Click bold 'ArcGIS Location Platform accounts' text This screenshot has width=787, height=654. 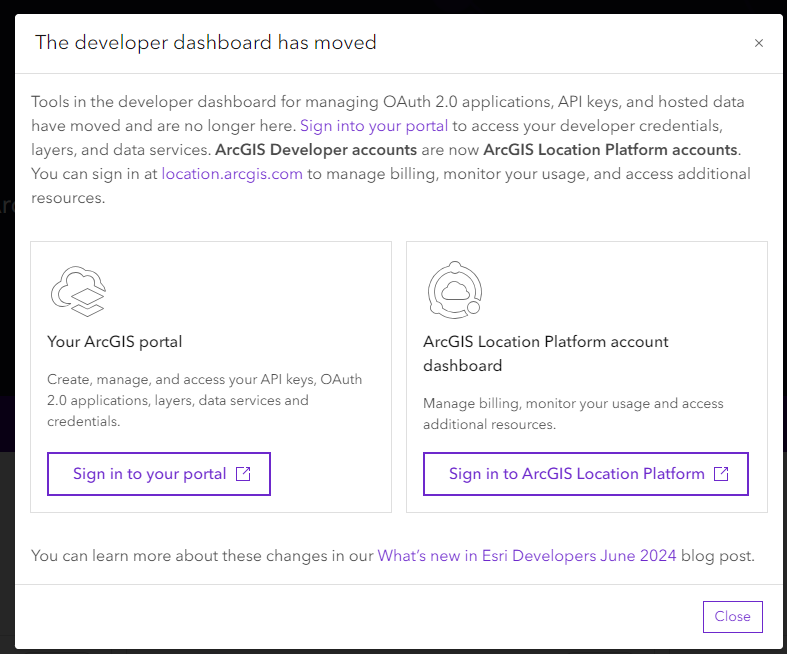[x=610, y=150]
